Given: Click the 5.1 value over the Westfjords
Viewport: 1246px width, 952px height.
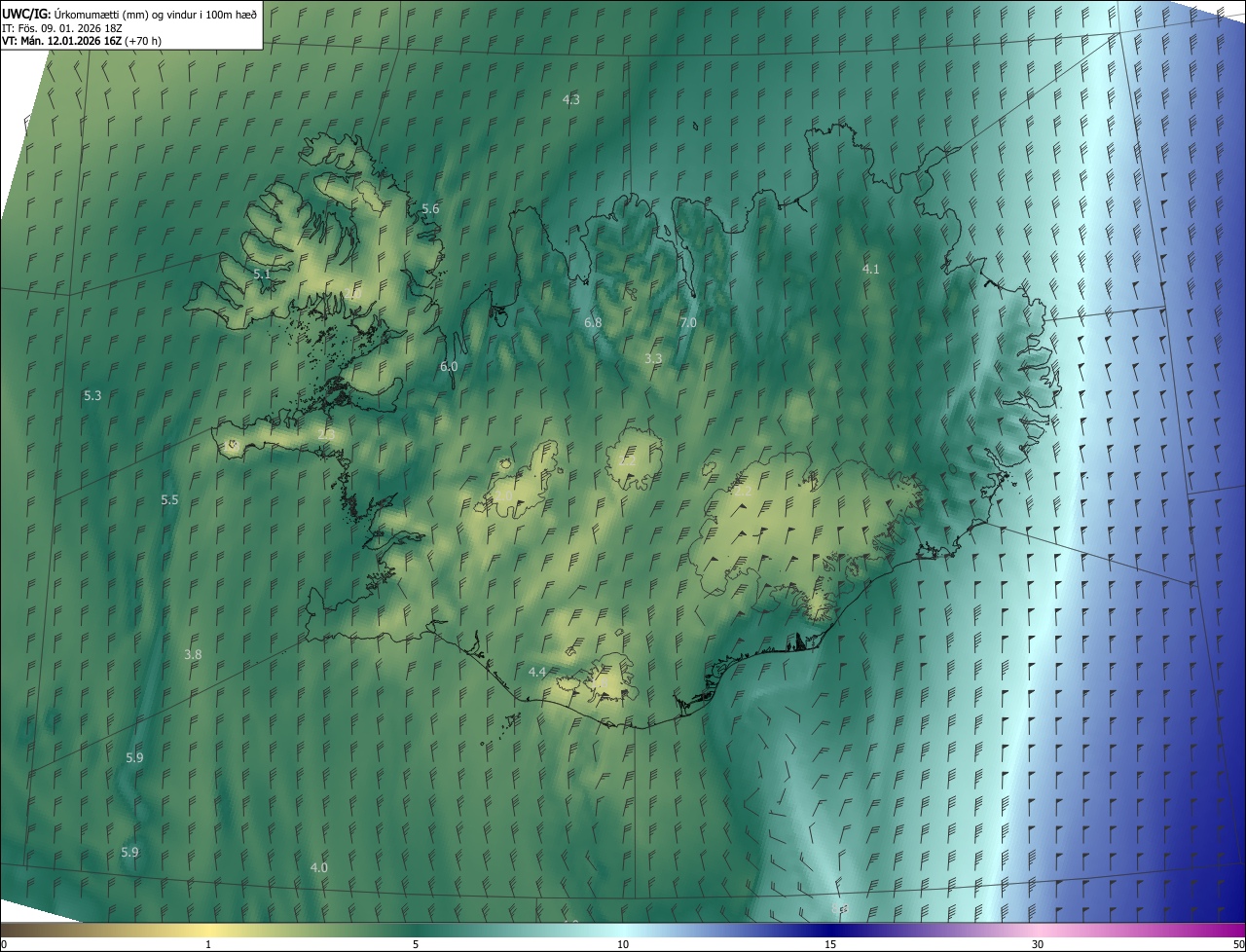Looking at the screenshot, I should click(x=262, y=274).
